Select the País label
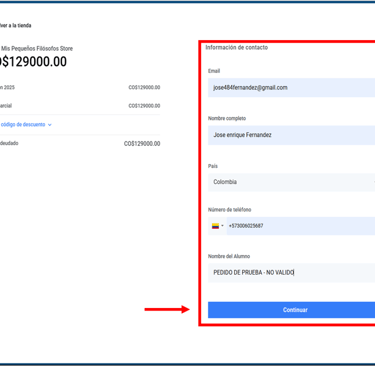Image resolution: width=375 pixels, height=366 pixels. 213,166
